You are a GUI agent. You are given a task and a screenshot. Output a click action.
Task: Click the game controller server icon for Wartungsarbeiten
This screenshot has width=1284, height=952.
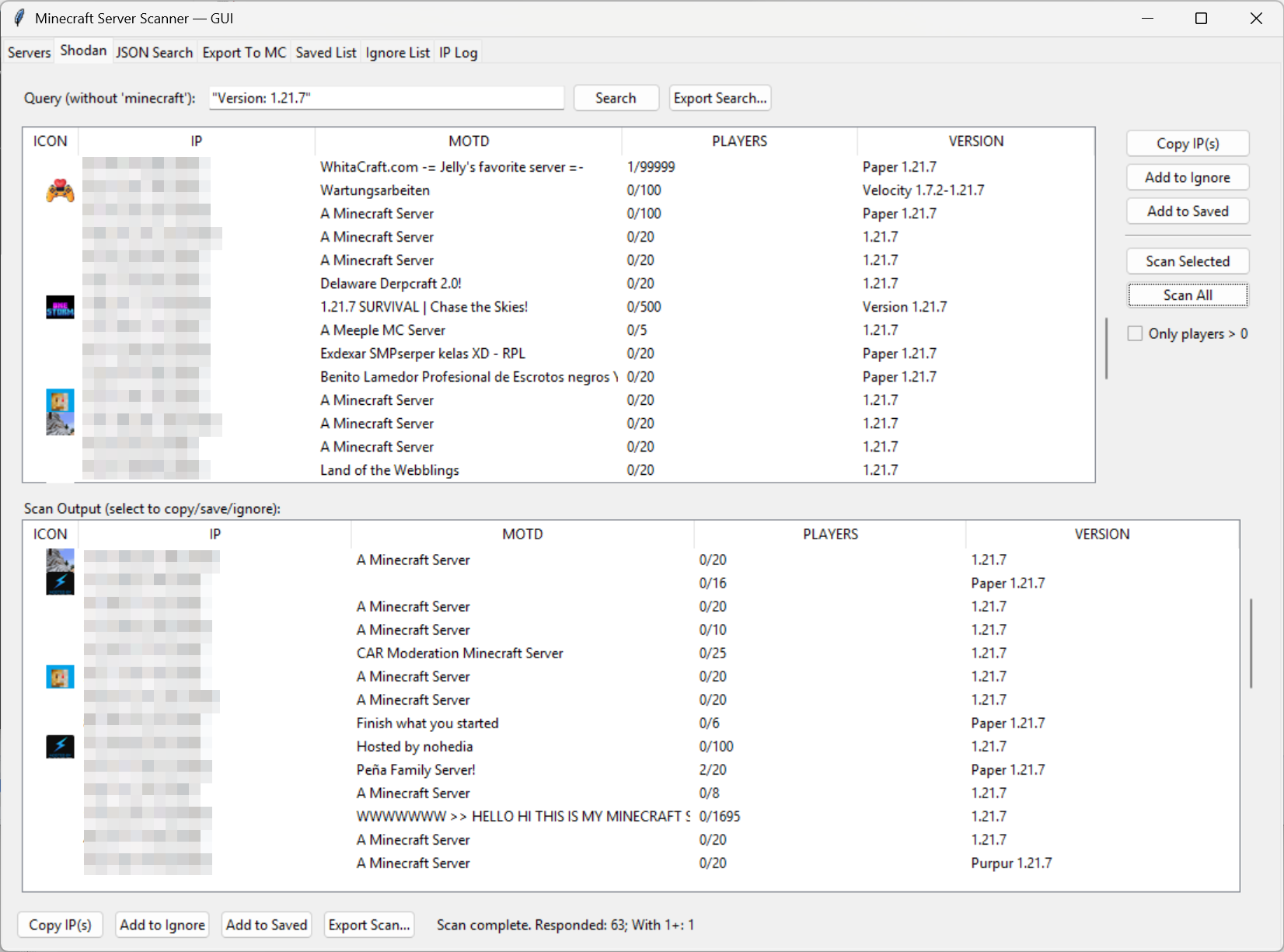click(x=60, y=190)
